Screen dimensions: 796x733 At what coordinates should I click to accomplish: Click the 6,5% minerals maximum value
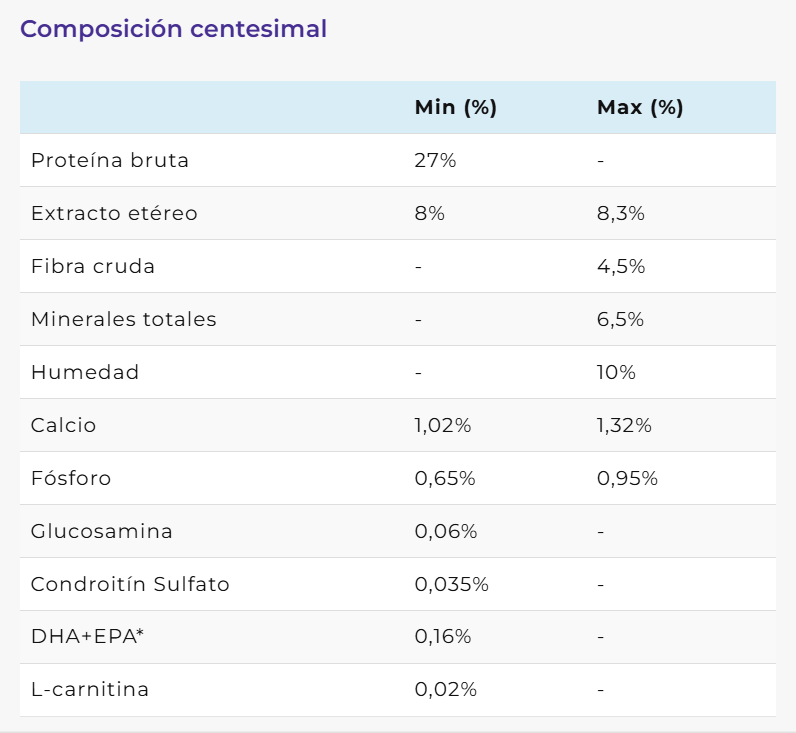point(621,319)
